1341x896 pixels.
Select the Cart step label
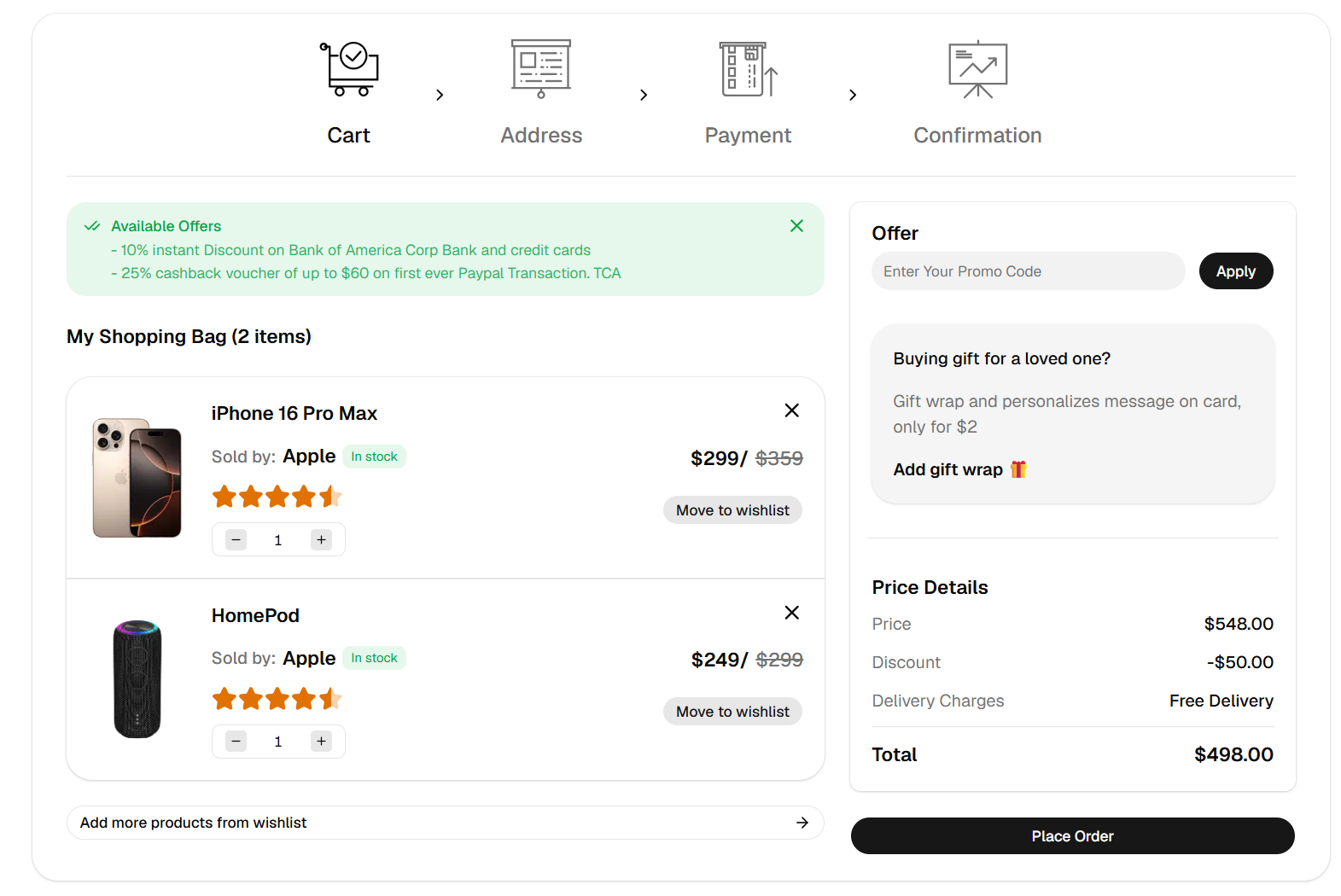point(349,136)
